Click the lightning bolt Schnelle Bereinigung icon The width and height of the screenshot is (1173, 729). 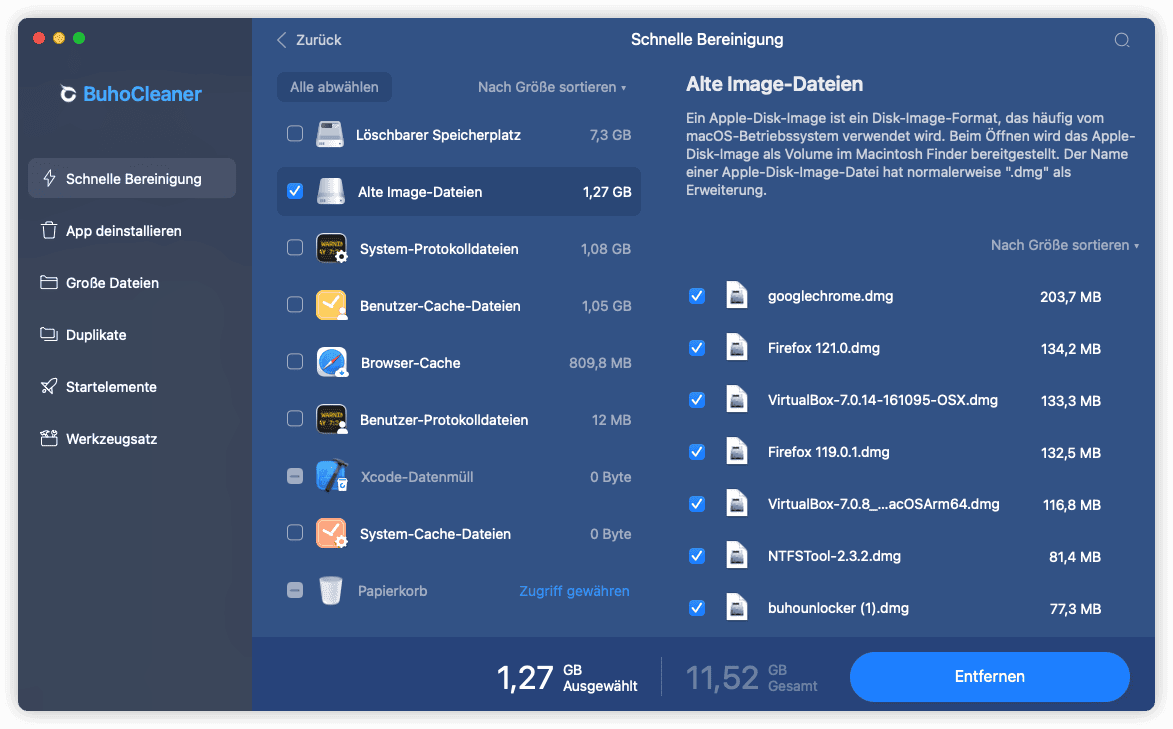(49, 178)
